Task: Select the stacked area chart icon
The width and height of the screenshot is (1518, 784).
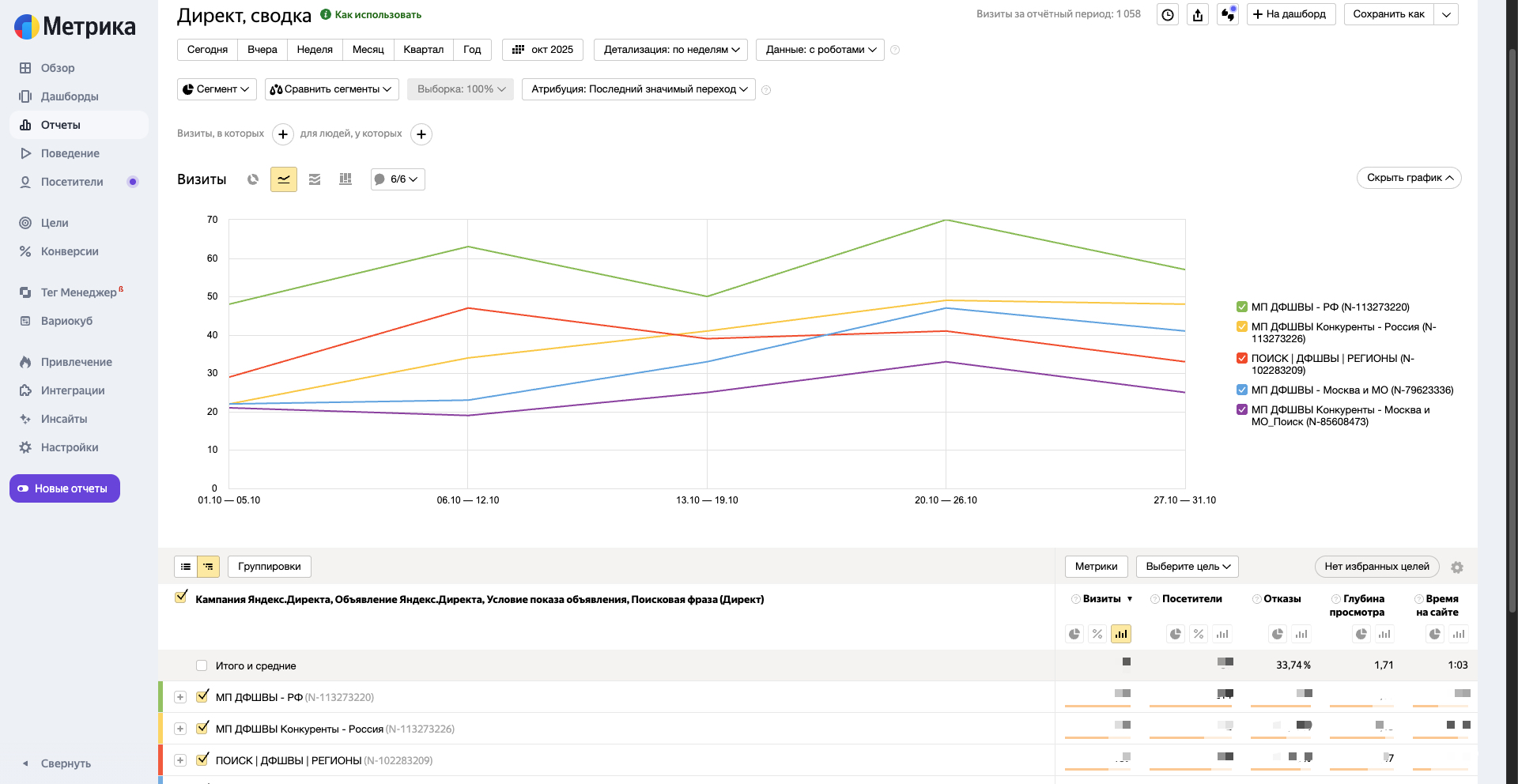Action: (x=315, y=179)
